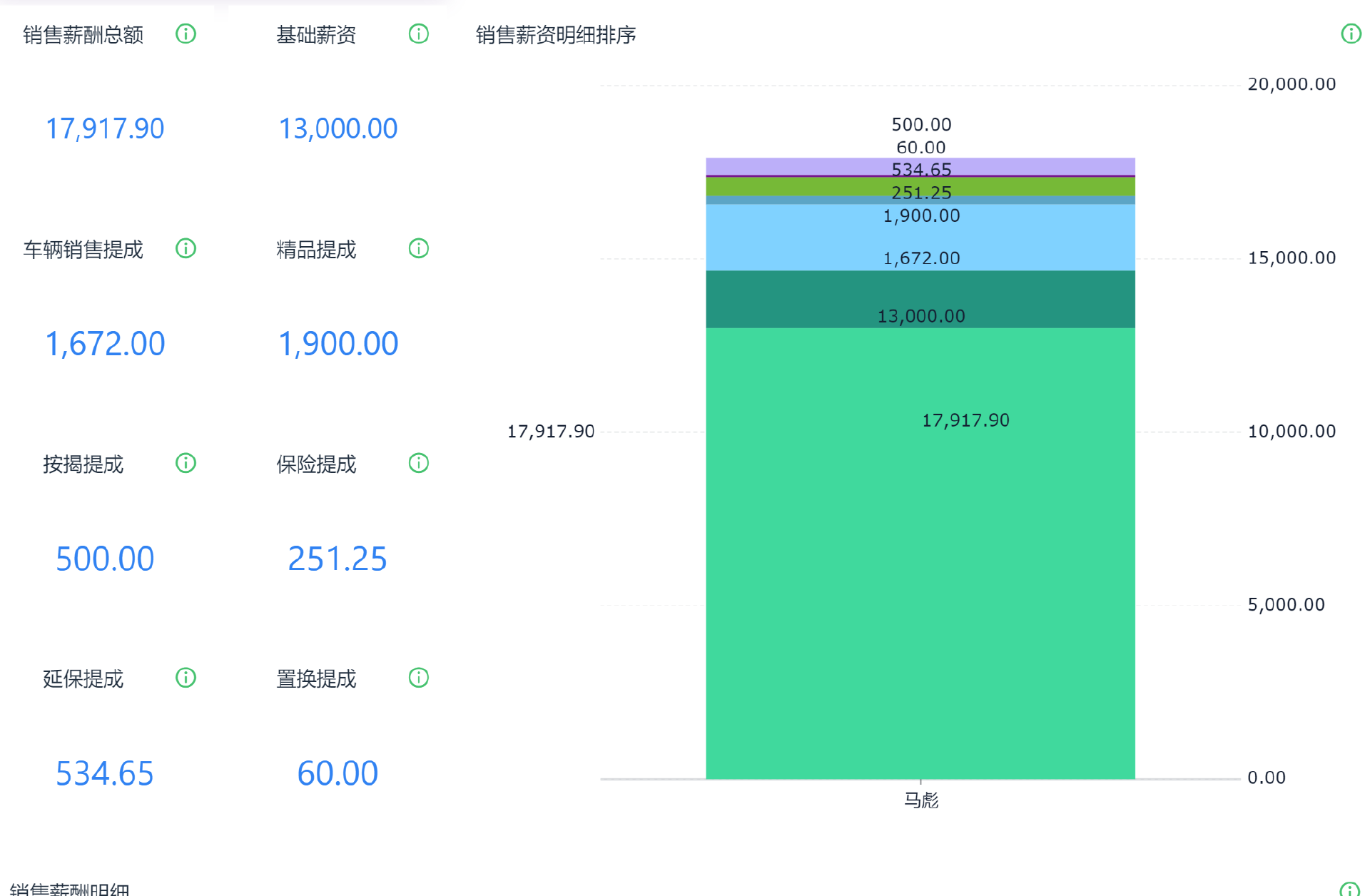
Task: Click info icon beside 置换提成
Action: (419, 678)
